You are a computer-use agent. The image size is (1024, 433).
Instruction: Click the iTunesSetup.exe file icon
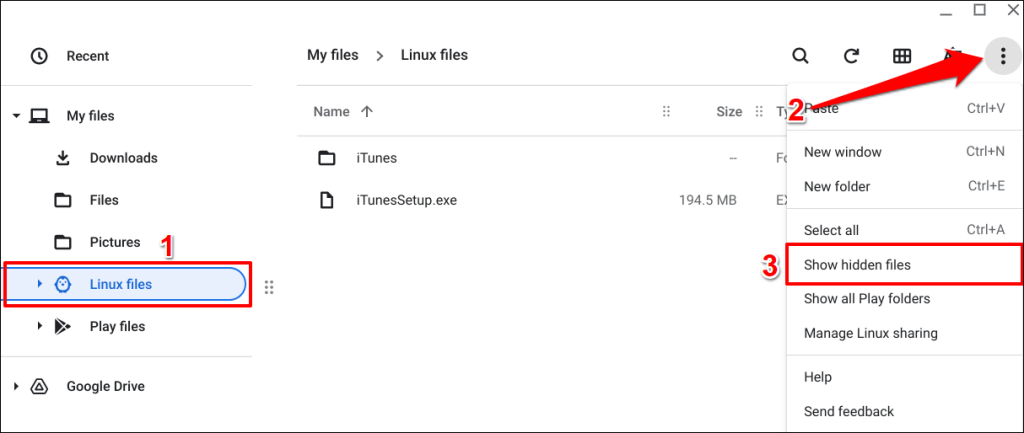tap(326, 200)
